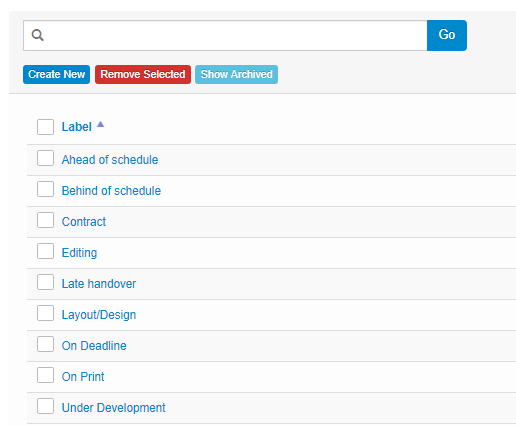Open the On Deadline label
Screen dimensions: 516x426
coord(94,346)
